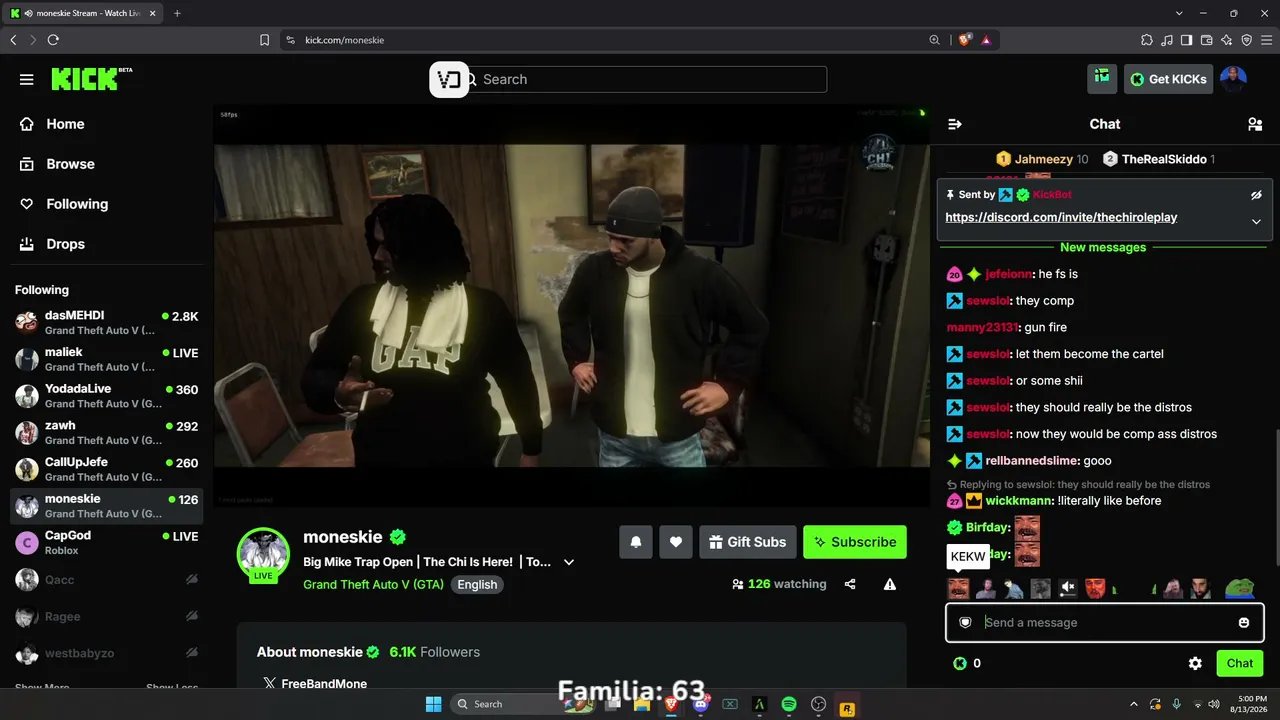Send the message with the Chat button

tap(1240, 663)
